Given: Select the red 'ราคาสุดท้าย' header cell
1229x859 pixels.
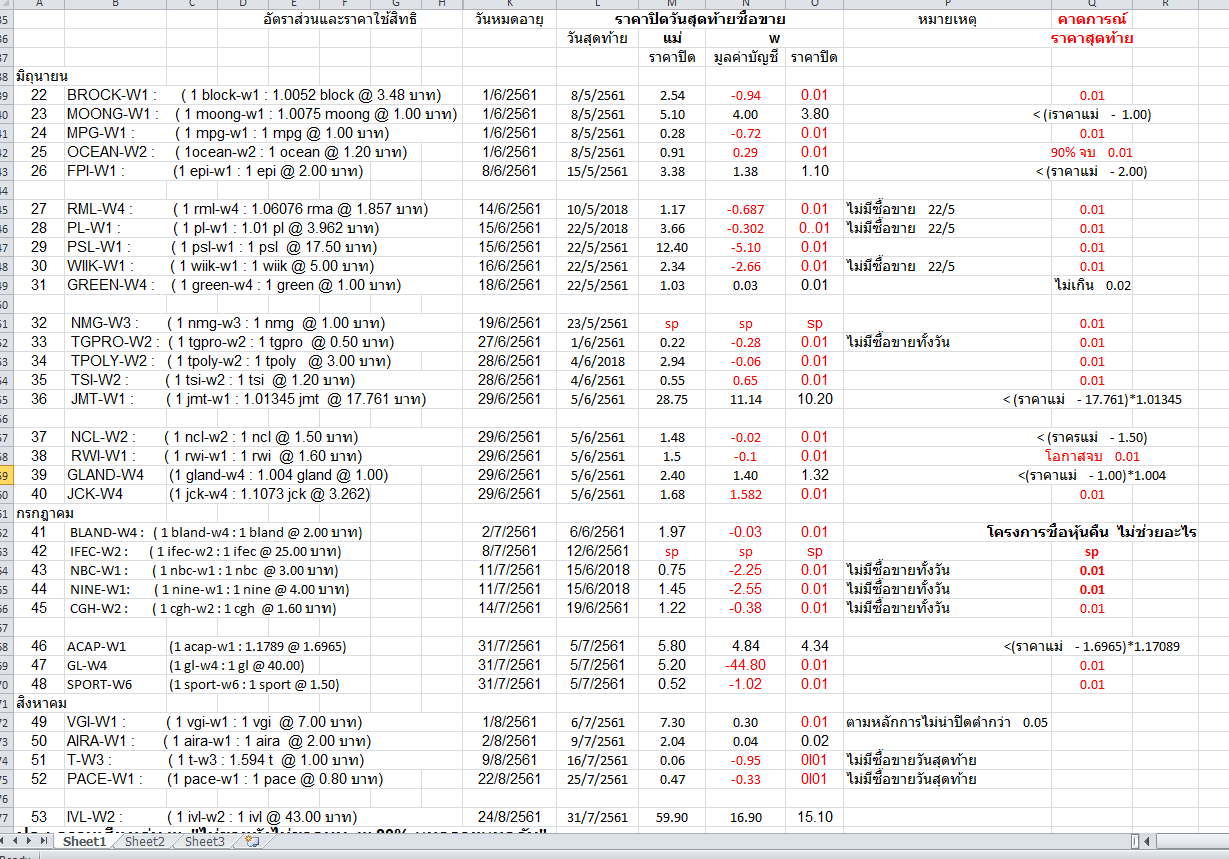Looking at the screenshot, I should 1092,38.
